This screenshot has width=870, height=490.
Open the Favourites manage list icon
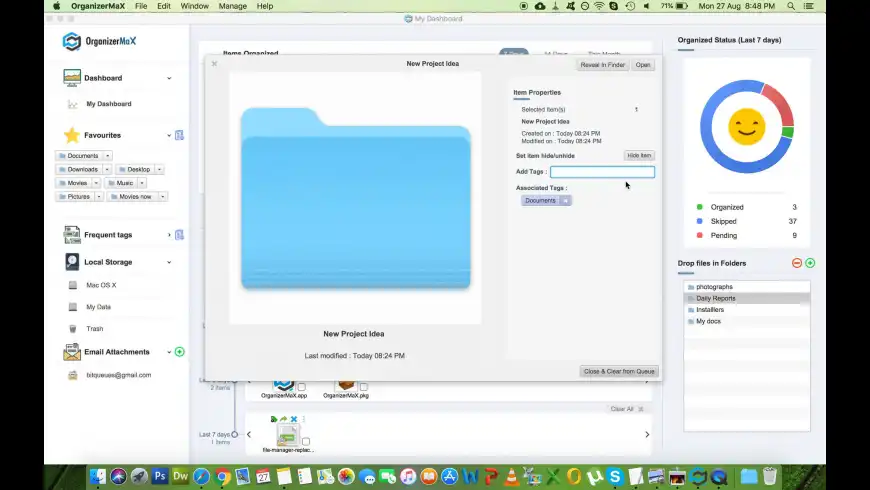tap(179, 135)
